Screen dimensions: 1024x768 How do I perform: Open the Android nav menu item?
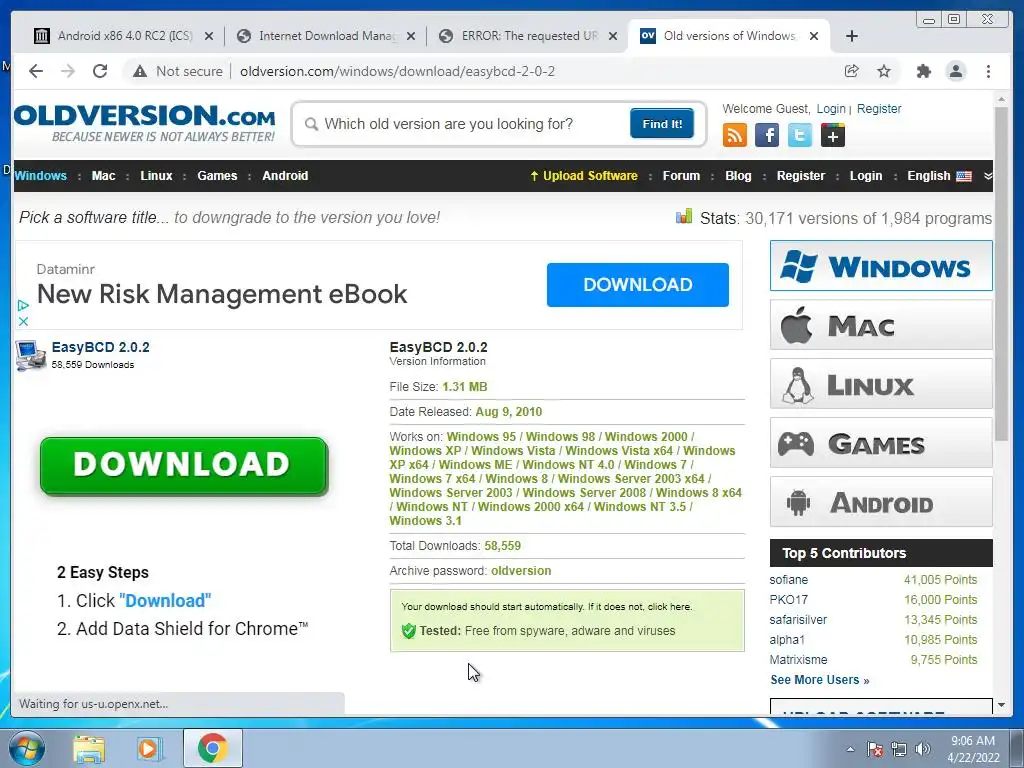point(285,176)
